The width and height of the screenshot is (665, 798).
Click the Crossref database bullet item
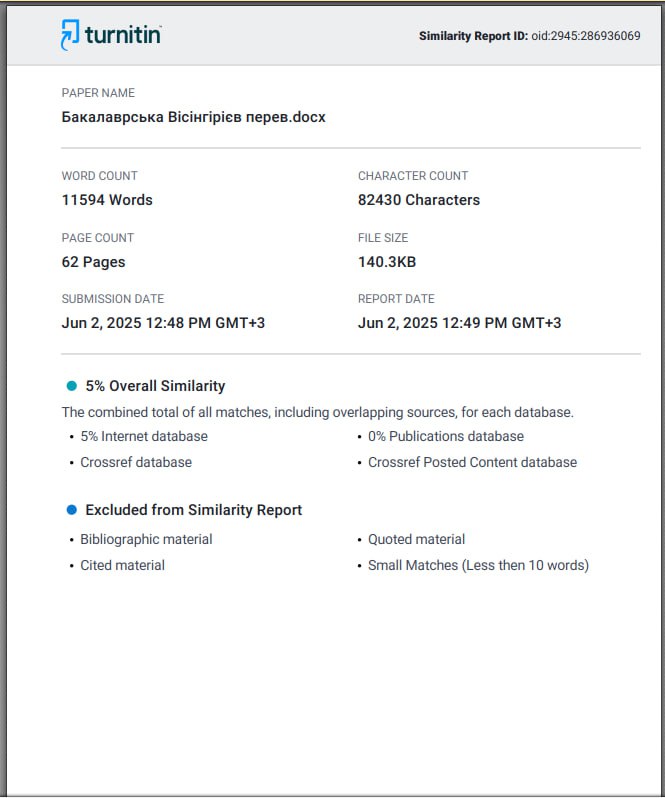click(x=136, y=463)
